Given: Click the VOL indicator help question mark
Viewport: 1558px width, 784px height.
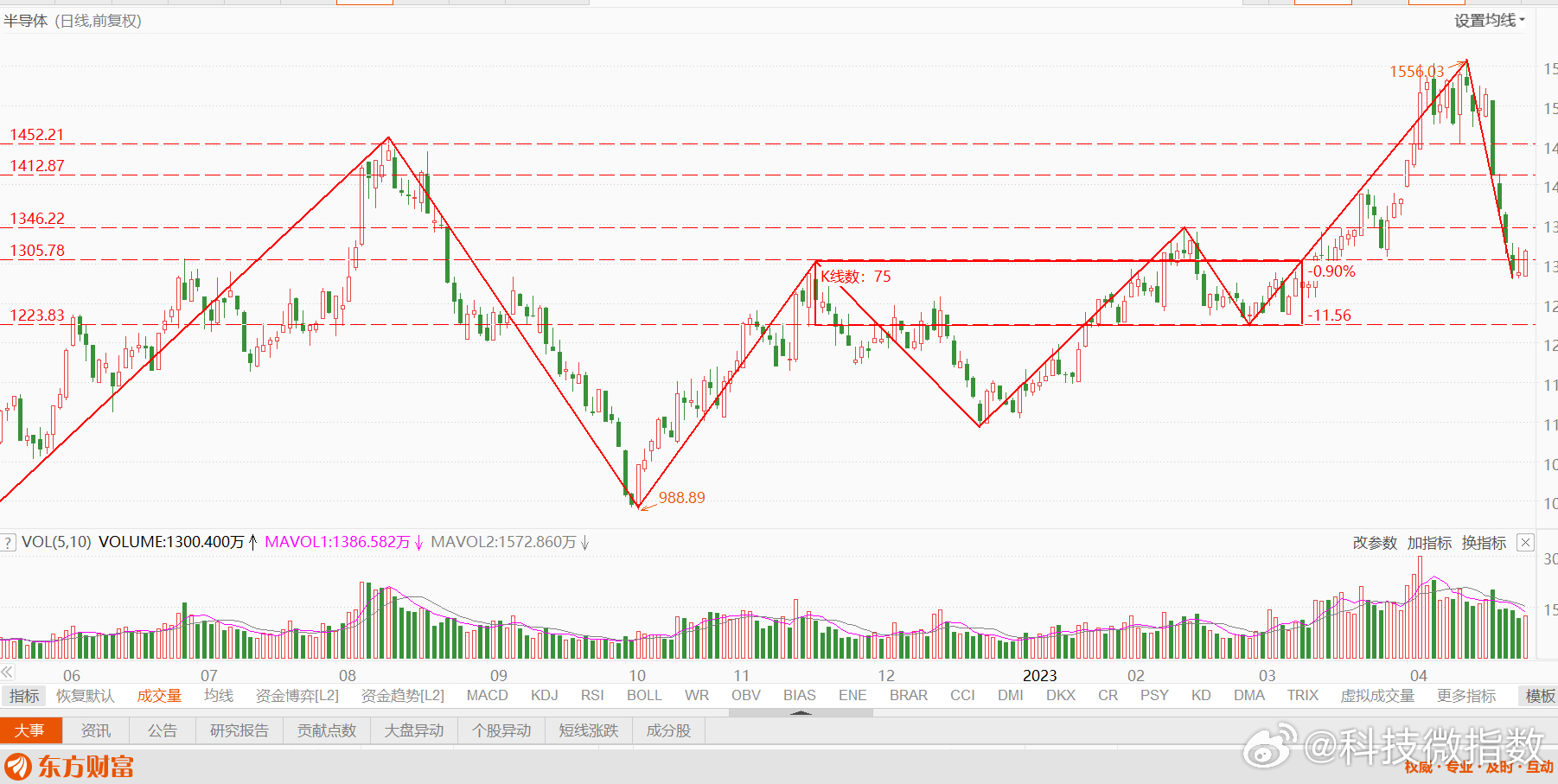Looking at the screenshot, I should 8,543.
